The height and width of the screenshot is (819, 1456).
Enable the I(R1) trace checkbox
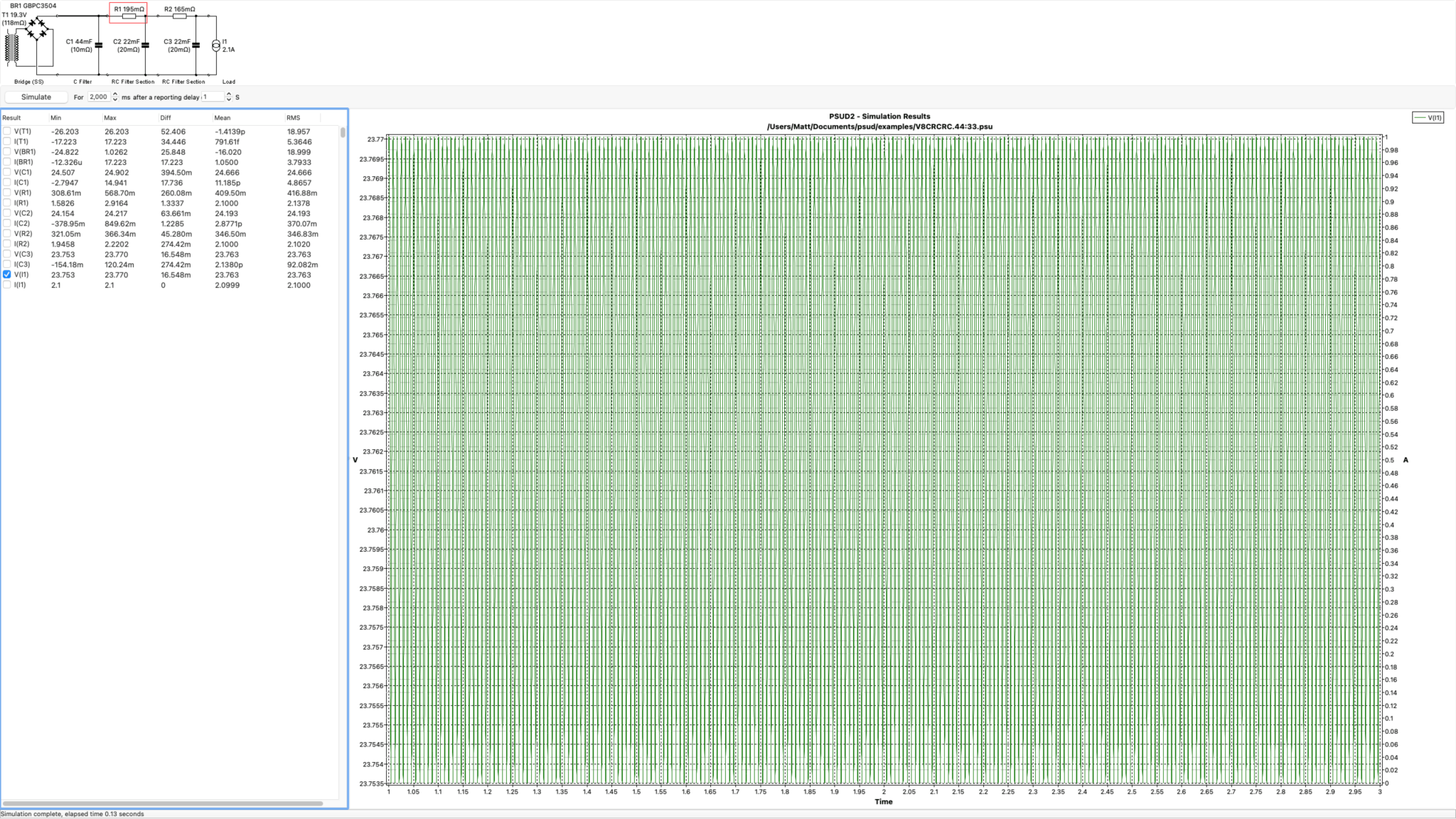tap(7, 203)
